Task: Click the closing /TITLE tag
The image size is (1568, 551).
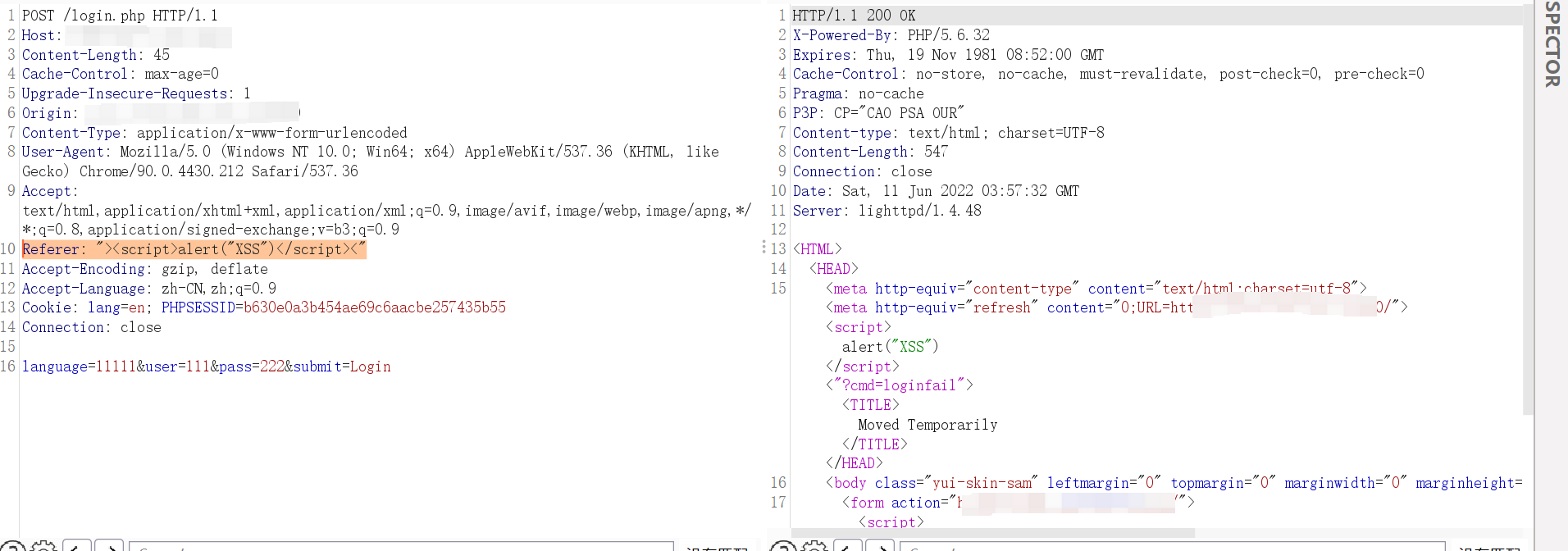Action: click(875, 444)
